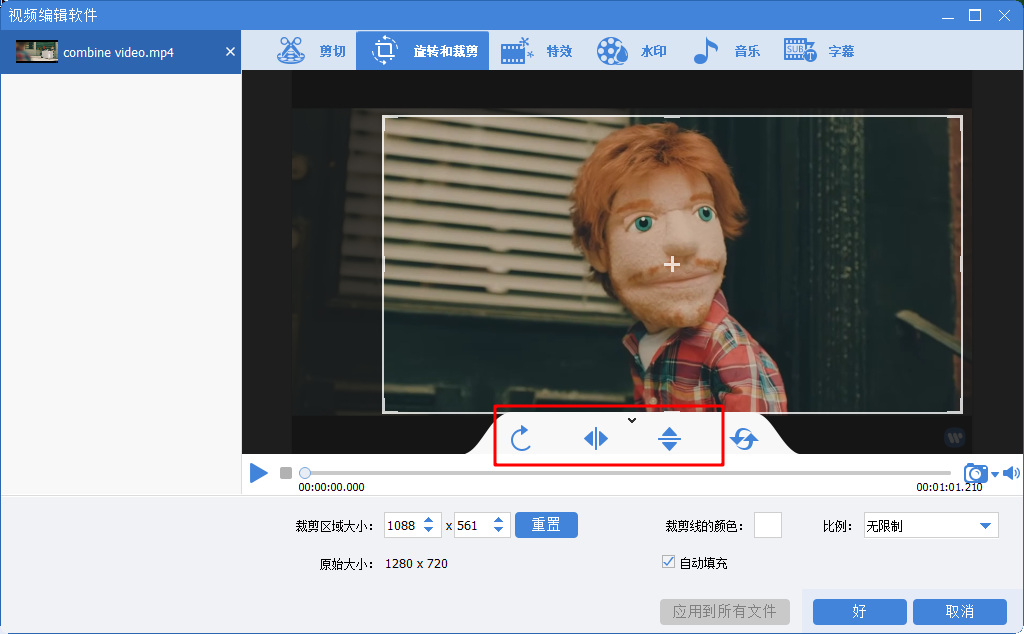Click the playback progress slider handle
The image size is (1024, 634).
click(305, 473)
